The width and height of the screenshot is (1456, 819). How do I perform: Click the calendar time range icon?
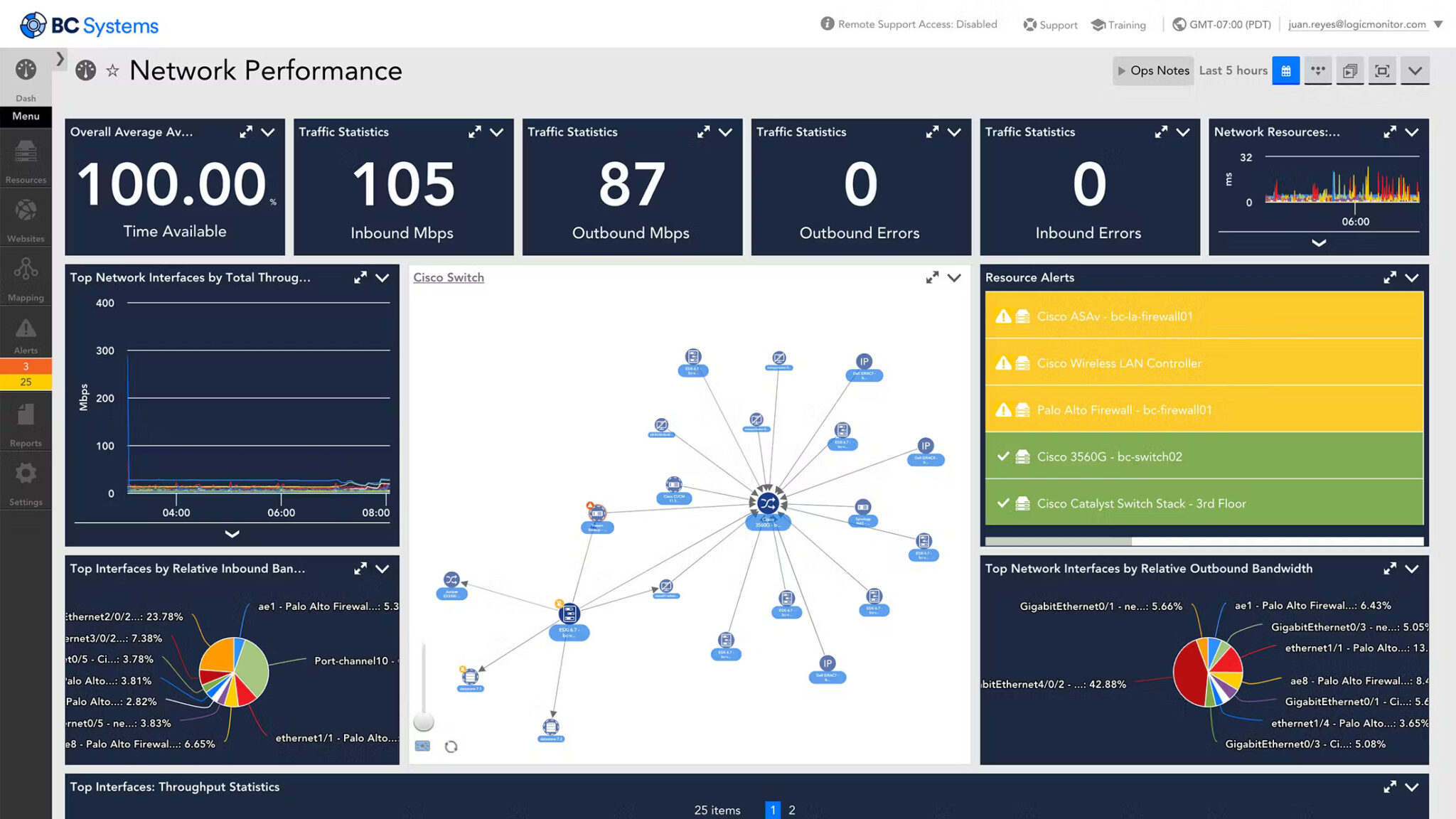click(1285, 71)
